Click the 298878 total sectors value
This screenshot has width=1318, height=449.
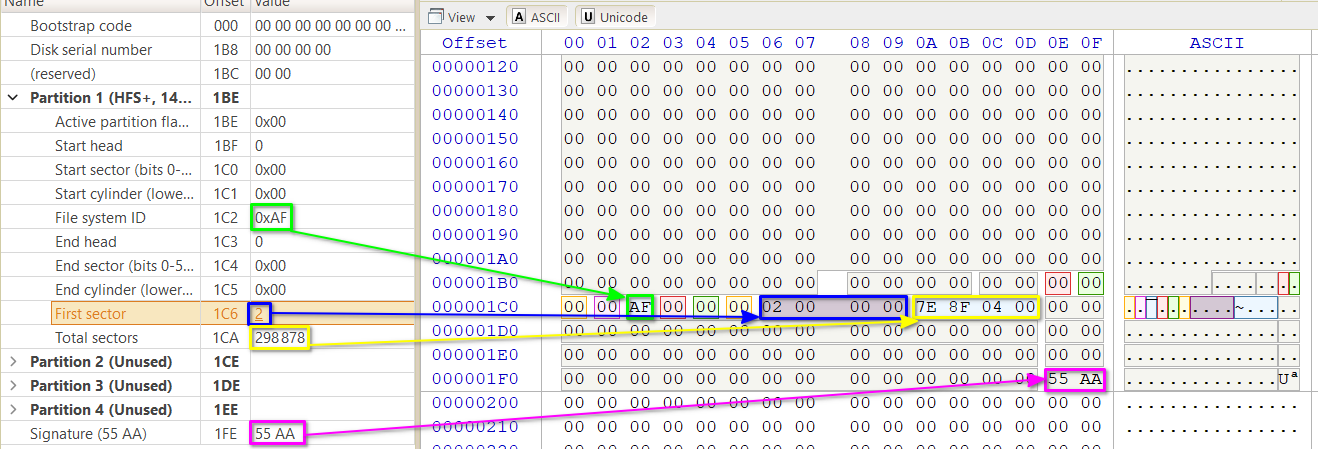[x=279, y=338]
